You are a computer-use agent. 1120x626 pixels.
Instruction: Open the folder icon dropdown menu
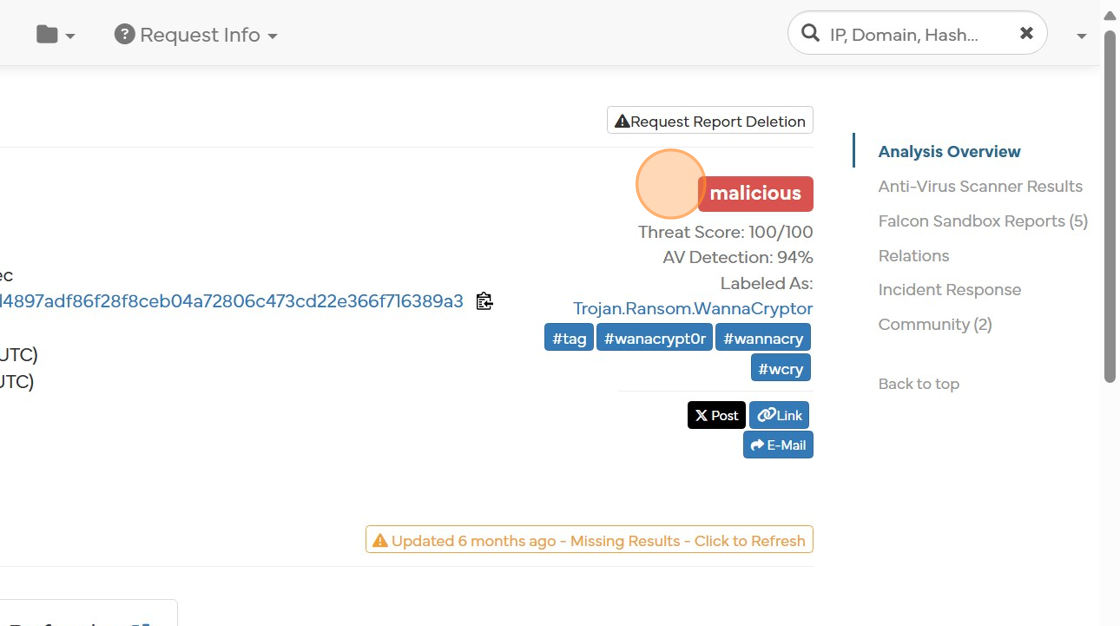55,35
